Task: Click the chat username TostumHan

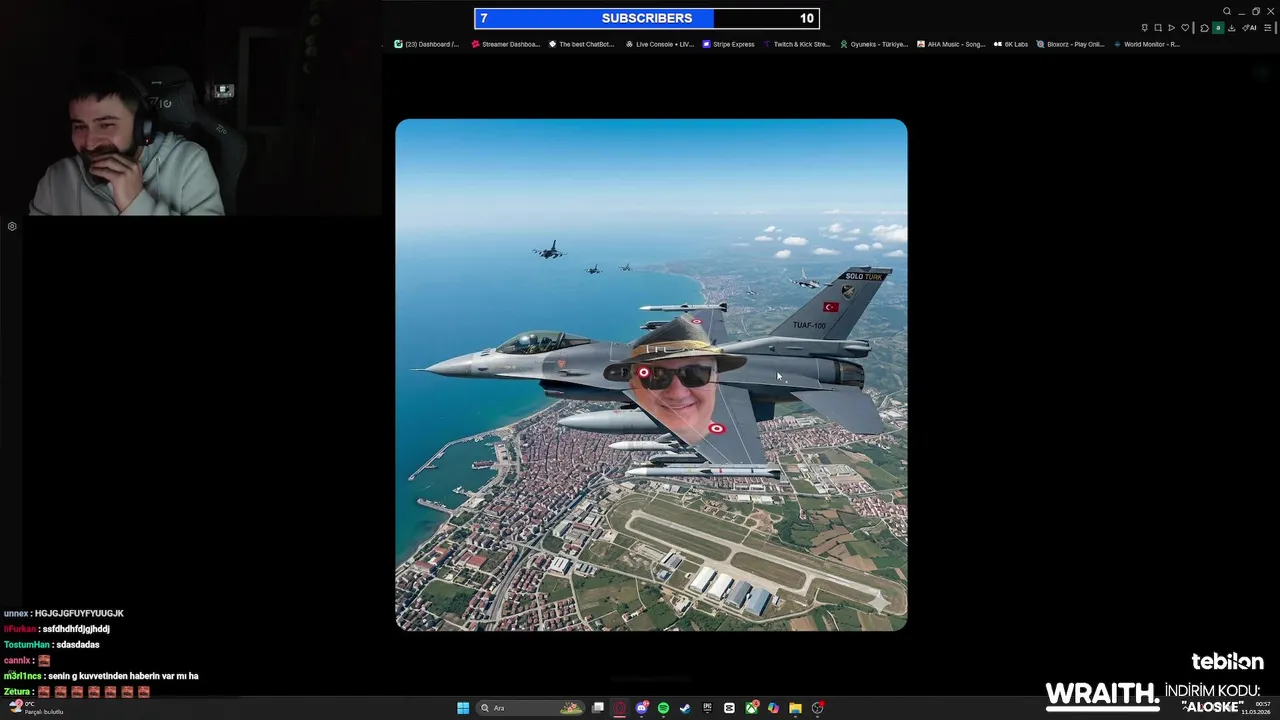Action: pyautogui.click(x=26, y=645)
